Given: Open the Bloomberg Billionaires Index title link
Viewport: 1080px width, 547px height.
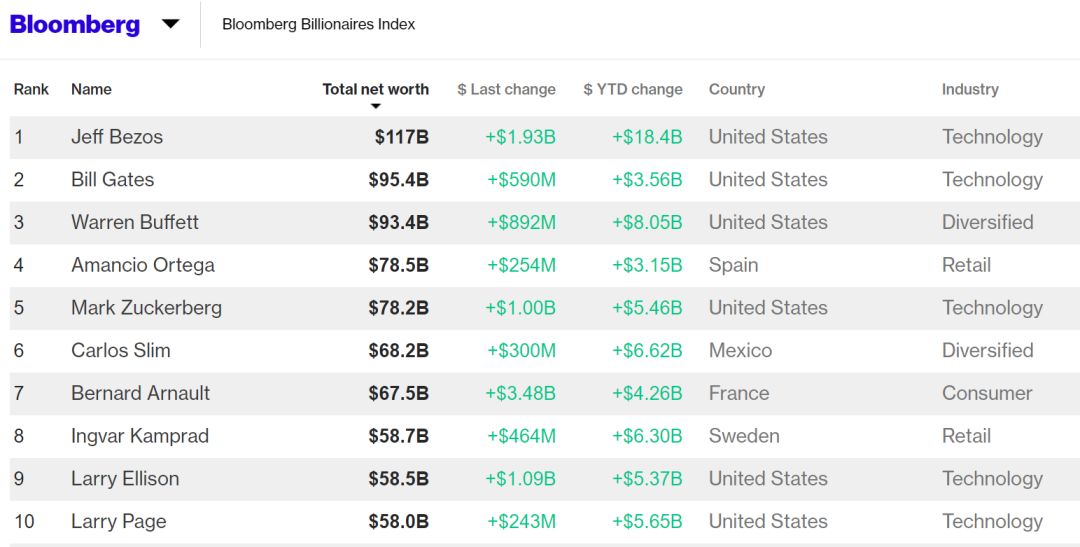Looking at the screenshot, I should click(x=318, y=24).
